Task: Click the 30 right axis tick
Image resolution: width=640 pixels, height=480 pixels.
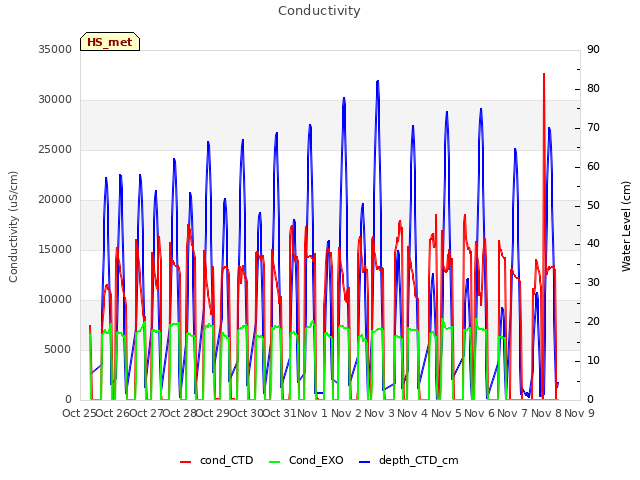Action: (593, 282)
